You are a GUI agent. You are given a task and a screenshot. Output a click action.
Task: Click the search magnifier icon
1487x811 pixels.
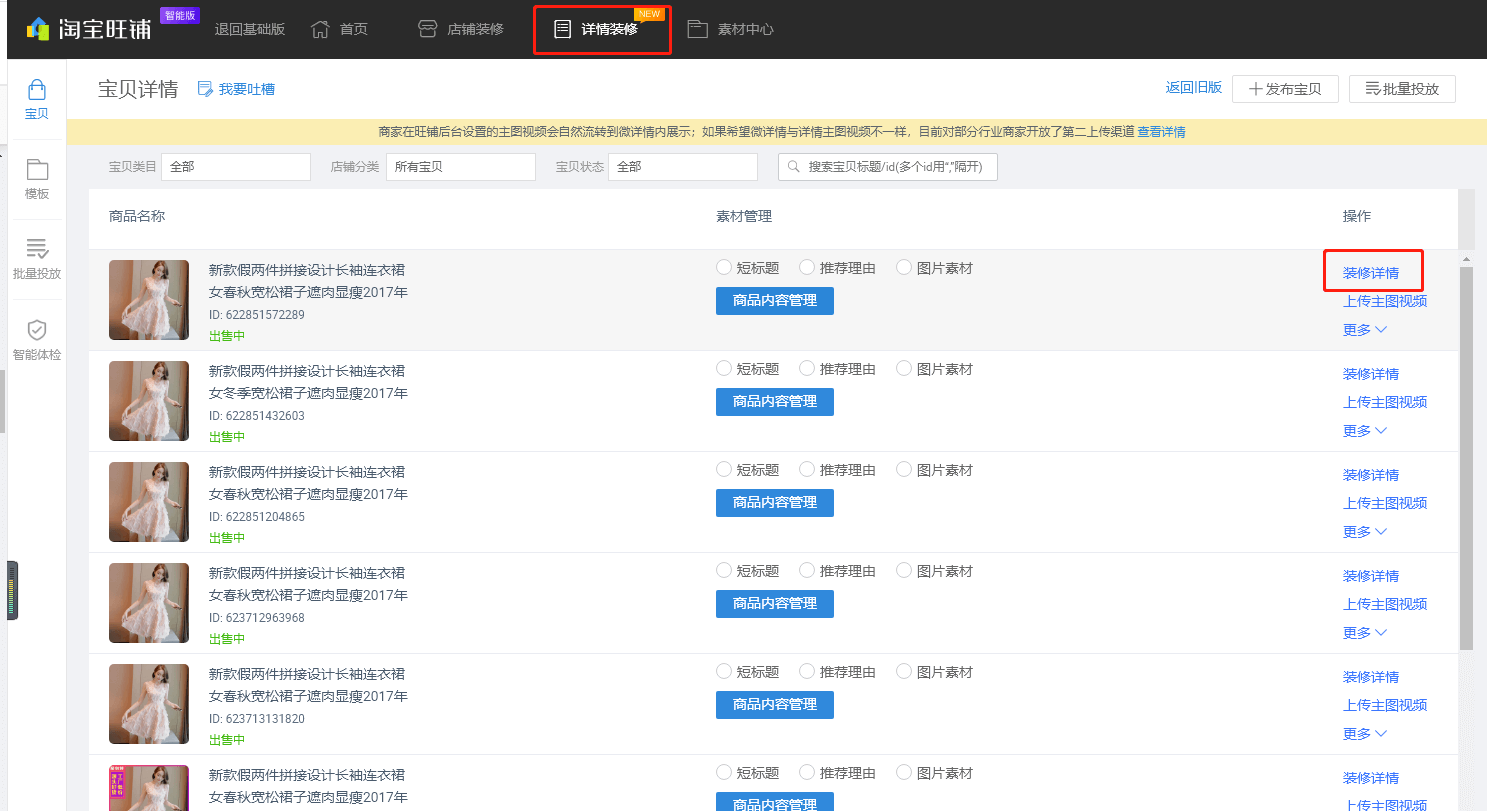coord(795,167)
